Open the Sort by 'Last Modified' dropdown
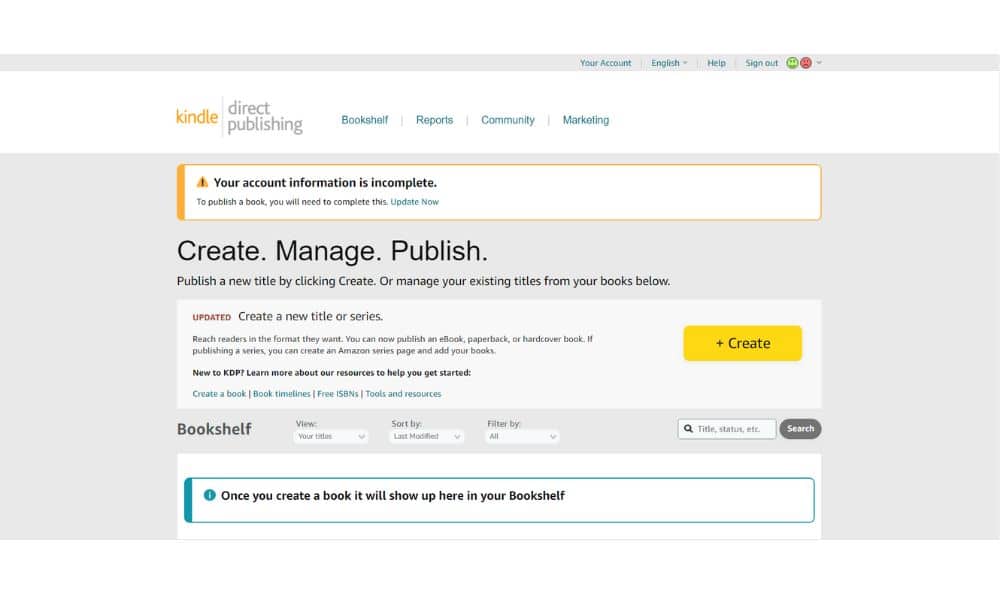1000x600 pixels. 426,436
